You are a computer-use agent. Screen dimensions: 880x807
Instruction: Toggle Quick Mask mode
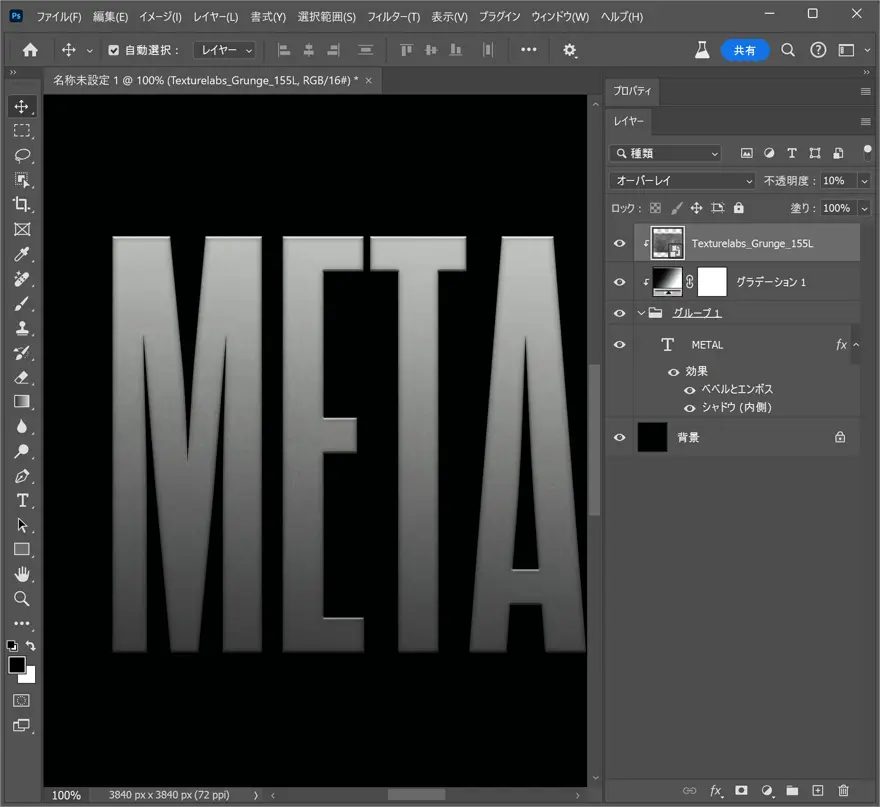click(x=21, y=700)
